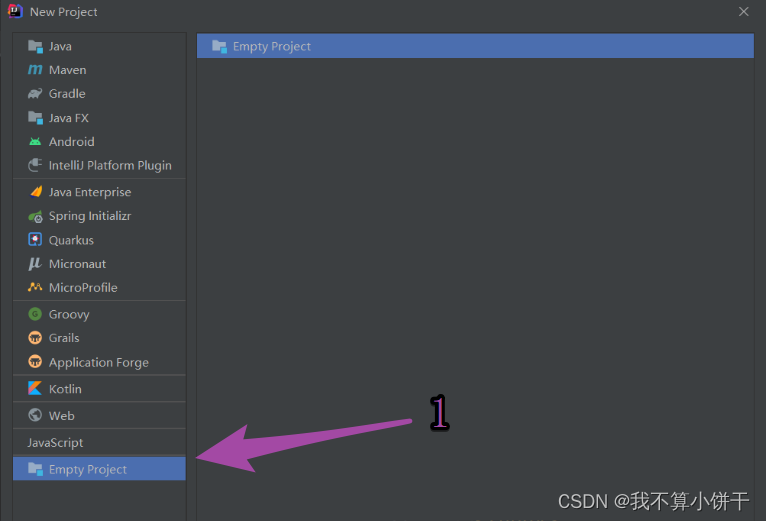Pick 'Gradle' from the generators list
Viewport: 766px width, 521px height.
click(x=67, y=93)
